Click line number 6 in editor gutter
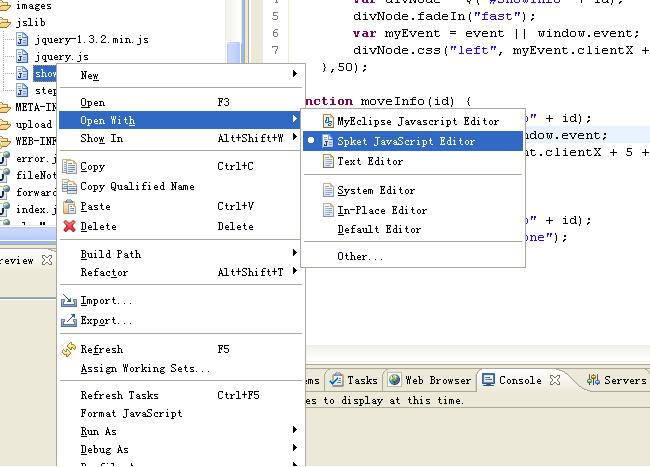Screen dimensions: 650x467 [x=275, y=33]
